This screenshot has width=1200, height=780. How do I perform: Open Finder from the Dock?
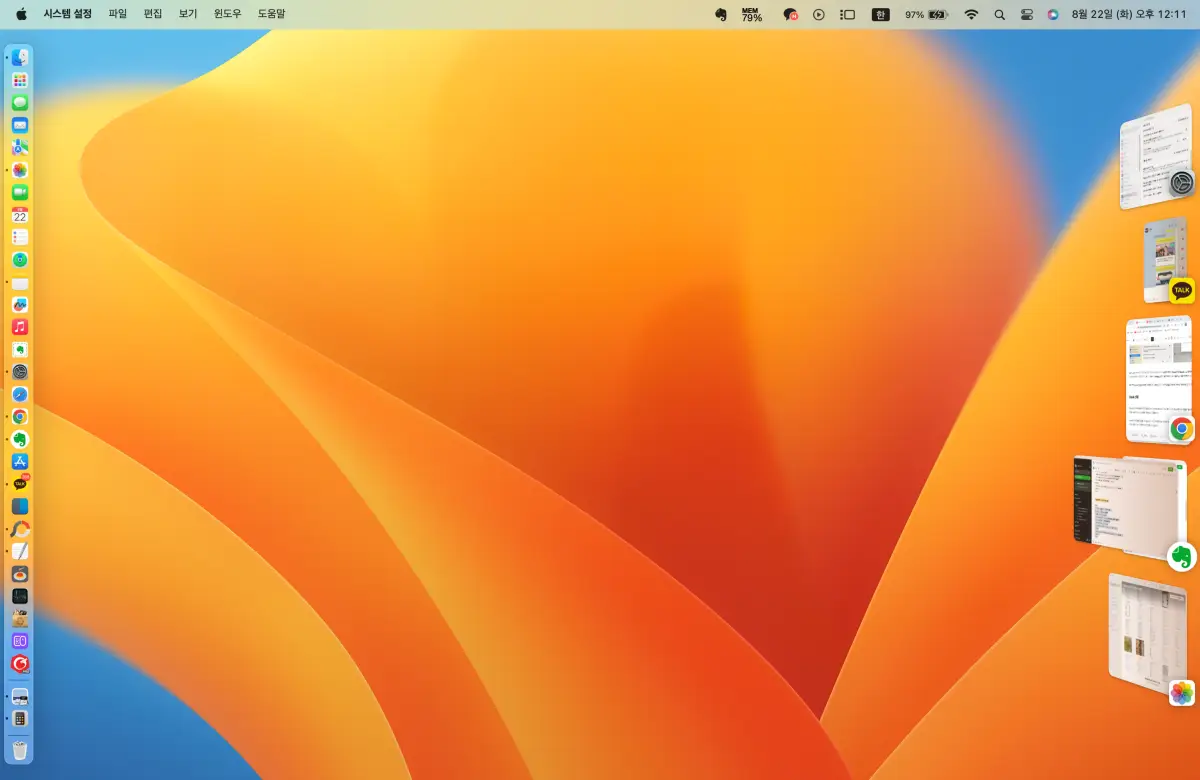point(20,58)
